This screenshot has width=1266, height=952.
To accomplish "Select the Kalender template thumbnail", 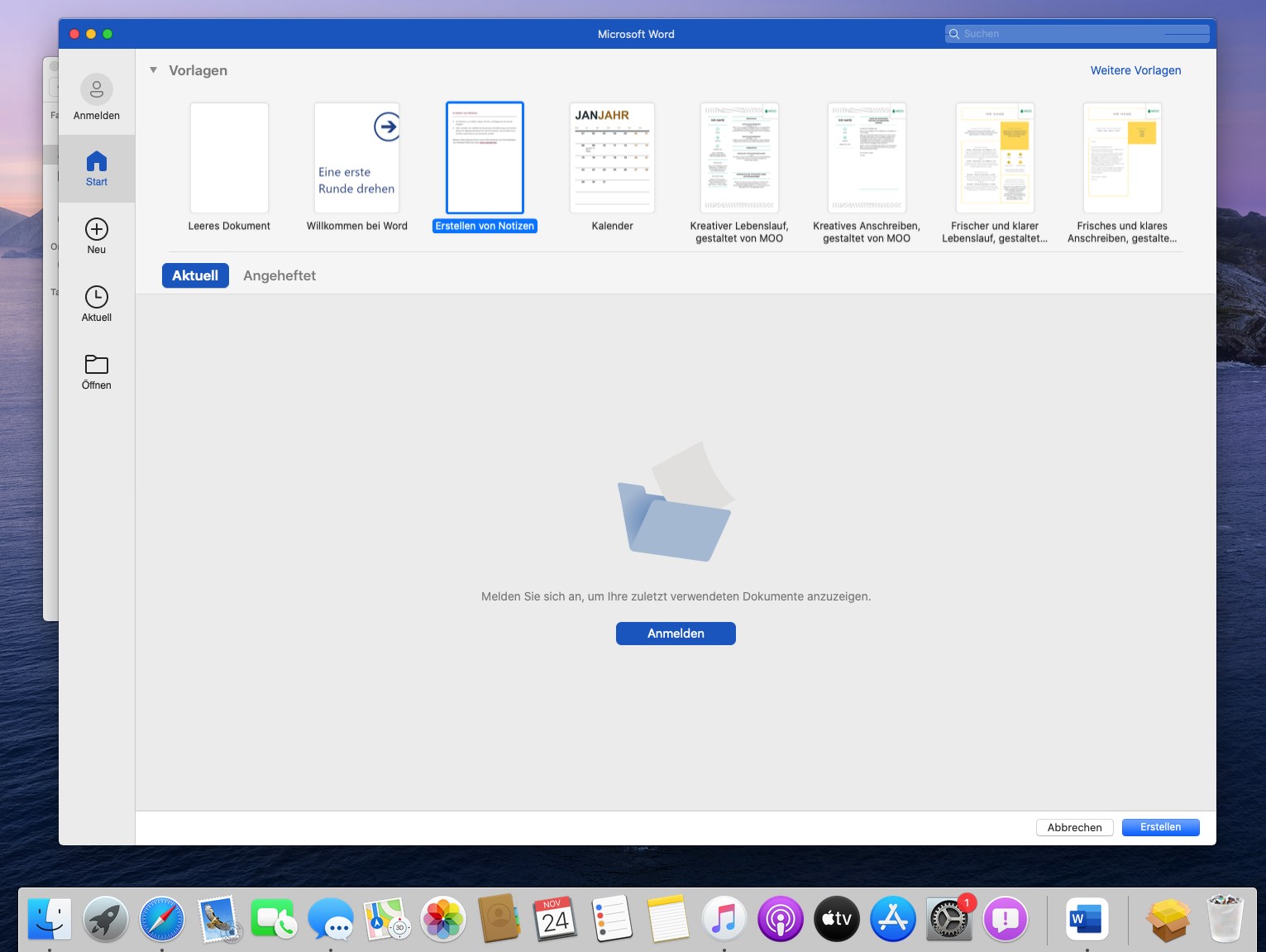I will 612,158.
